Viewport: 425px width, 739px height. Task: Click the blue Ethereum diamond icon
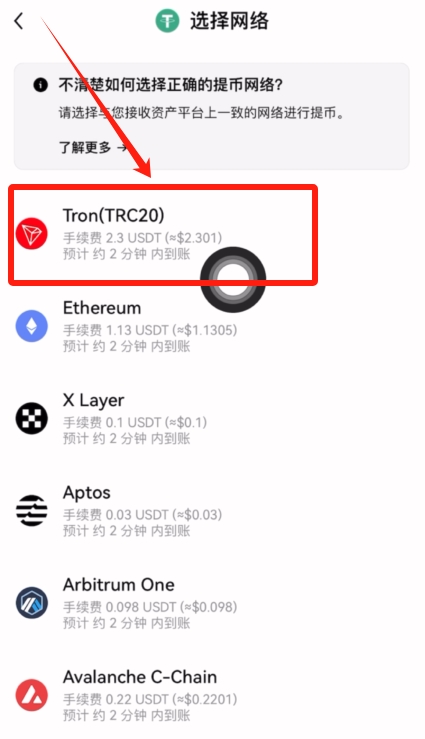pos(32,326)
